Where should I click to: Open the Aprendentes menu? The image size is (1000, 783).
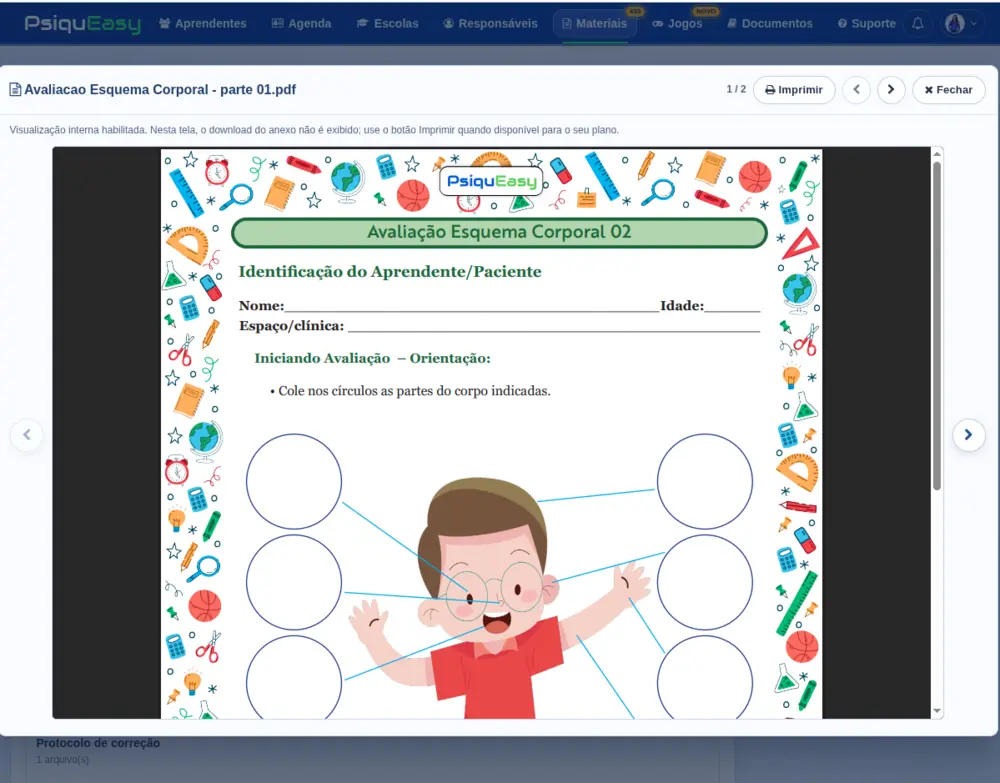point(203,24)
